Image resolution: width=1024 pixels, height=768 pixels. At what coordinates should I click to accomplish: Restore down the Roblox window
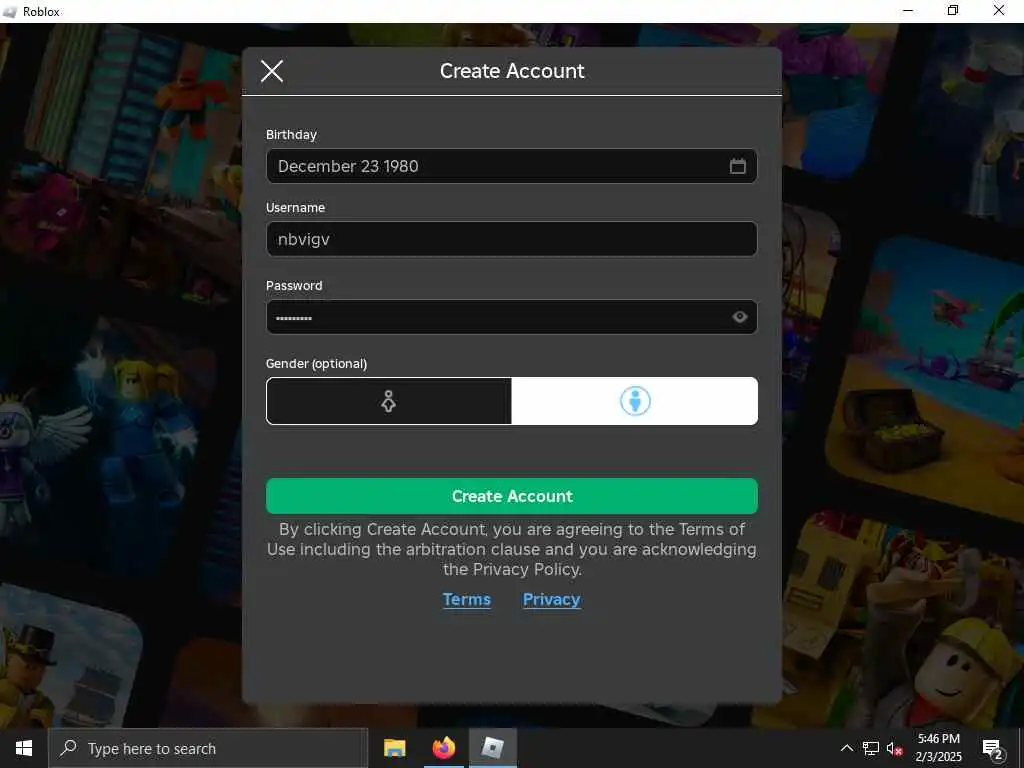[953, 11]
